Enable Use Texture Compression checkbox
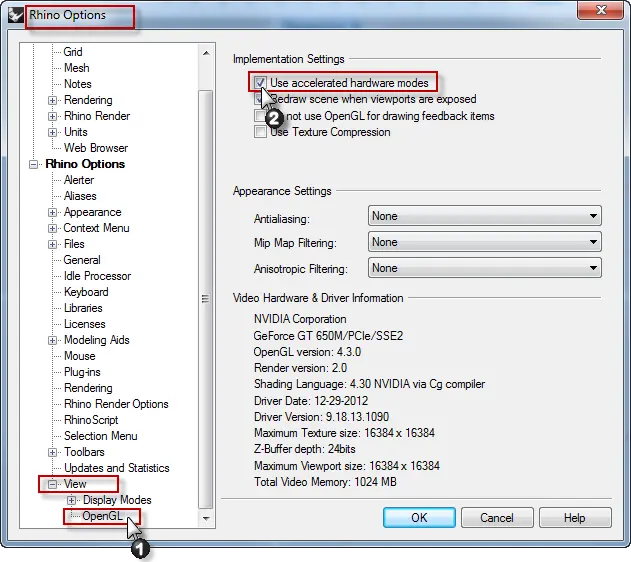The image size is (631, 562). click(x=261, y=132)
